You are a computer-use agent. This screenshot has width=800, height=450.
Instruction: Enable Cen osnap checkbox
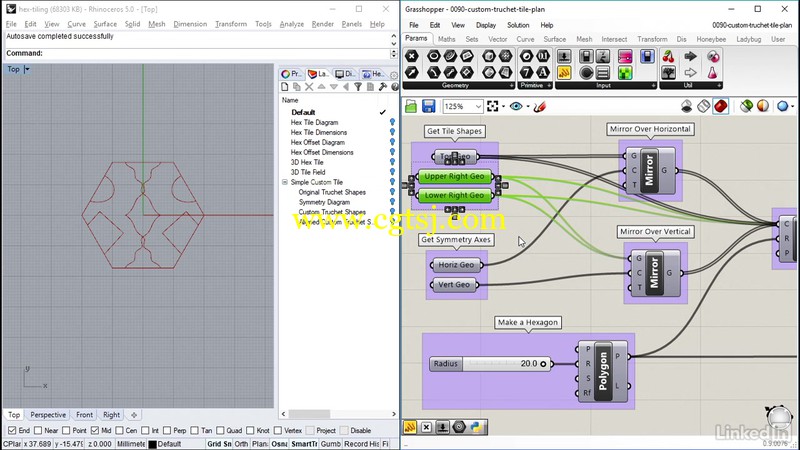click(x=119, y=431)
